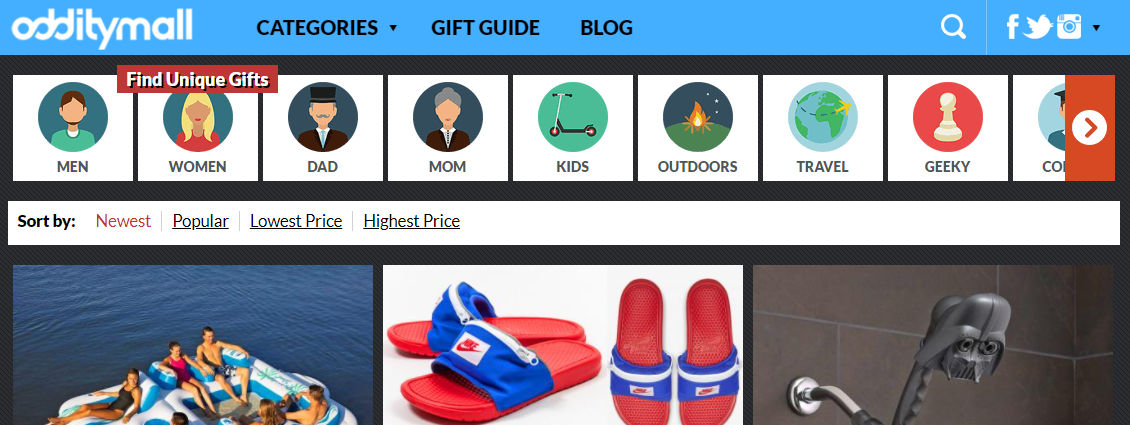1130x425 pixels.
Task: Expand the Categories dropdown menu
Action: point(326,27)
